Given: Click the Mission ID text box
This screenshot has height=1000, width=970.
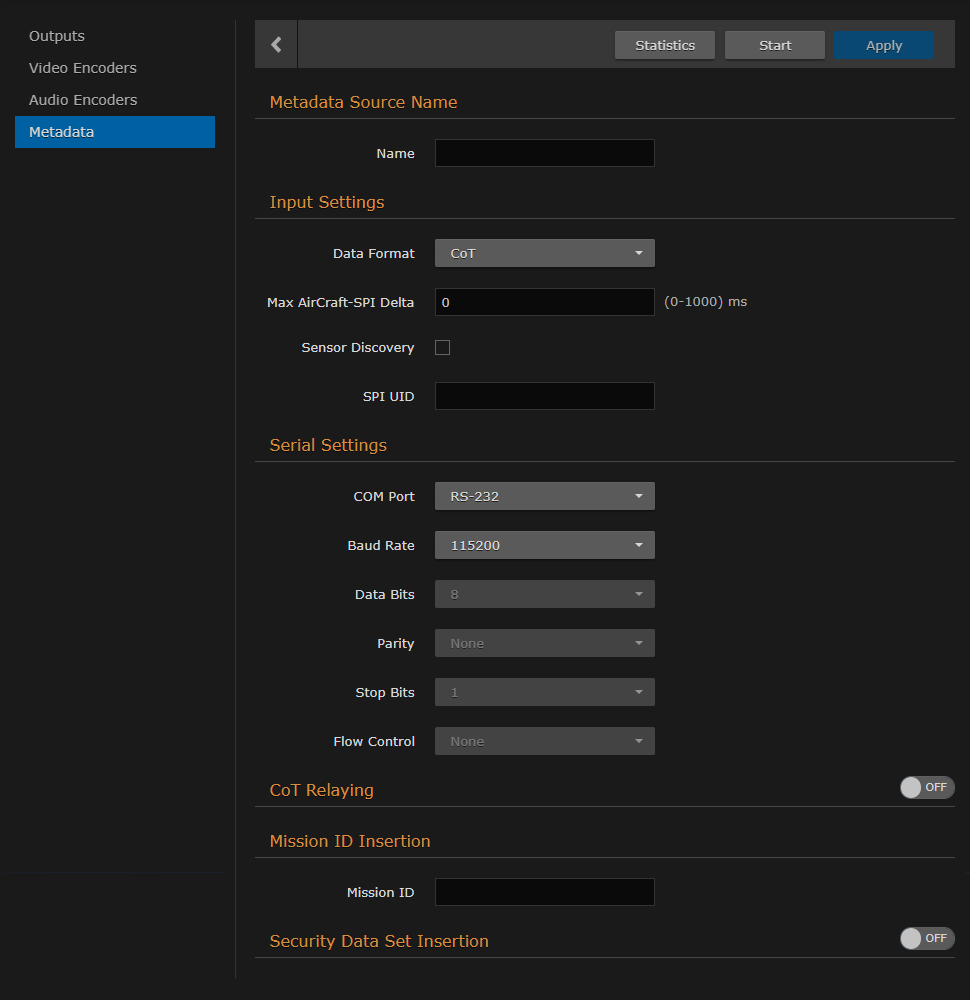Looking at the screenshot, I should [544, 891].
